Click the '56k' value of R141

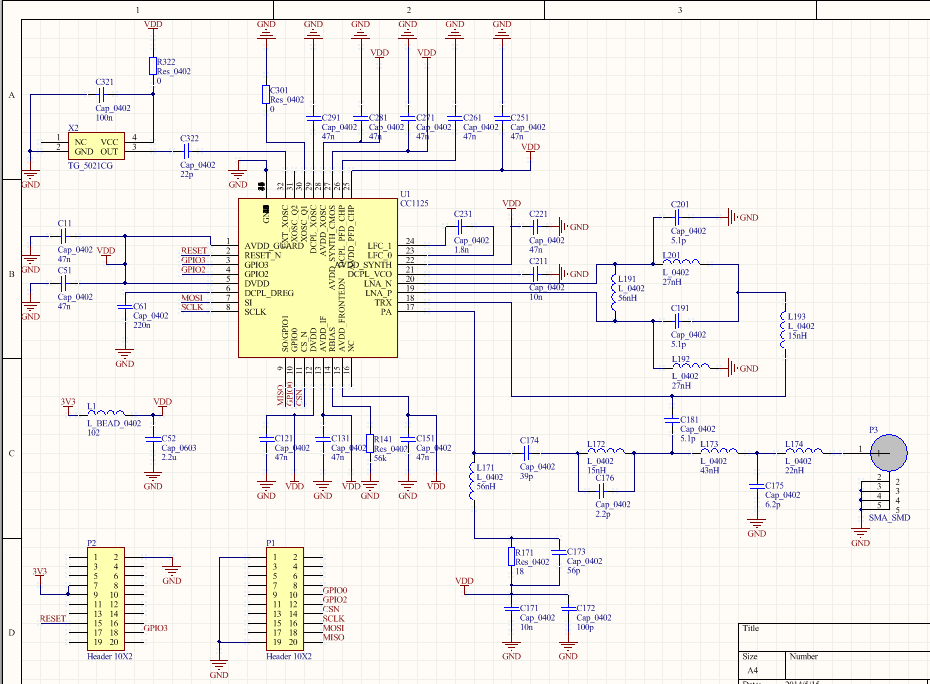point(380,459)
